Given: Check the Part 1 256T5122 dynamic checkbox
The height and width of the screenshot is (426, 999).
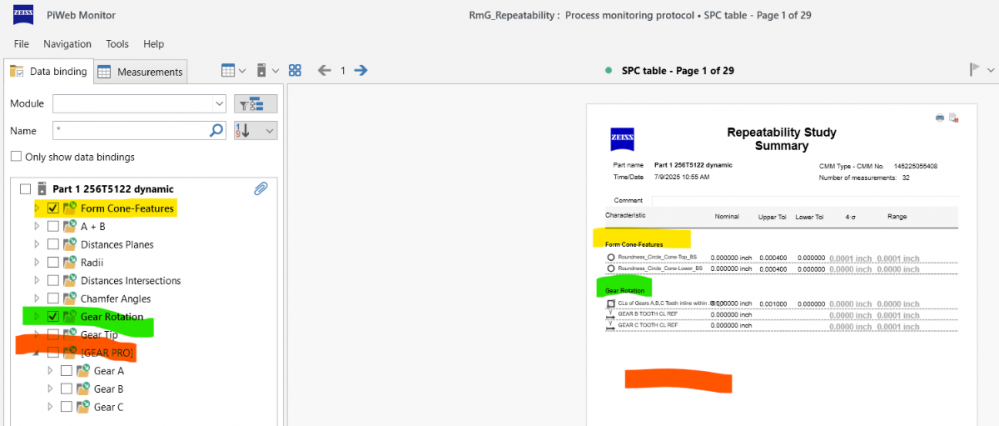Looking at the screenshot, I should coord(25,189).
